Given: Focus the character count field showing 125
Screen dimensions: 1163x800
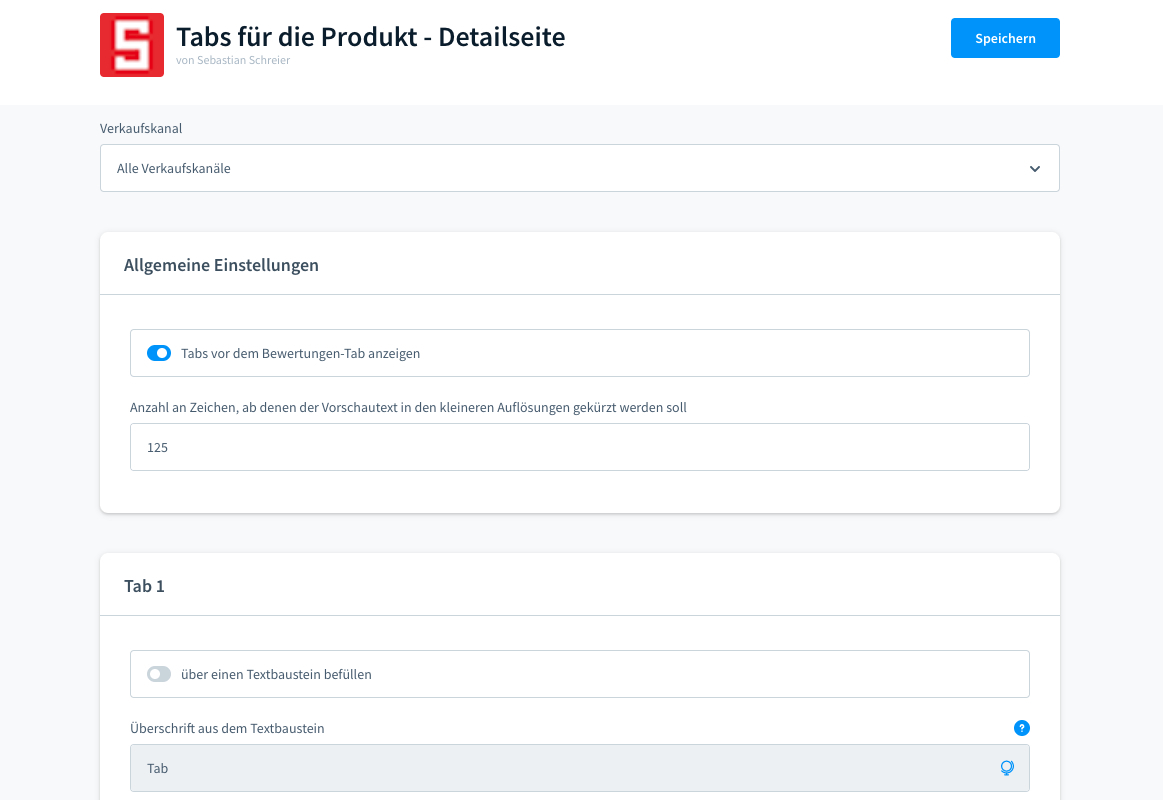Looking at the screenshot, I should tap(579, 447).
